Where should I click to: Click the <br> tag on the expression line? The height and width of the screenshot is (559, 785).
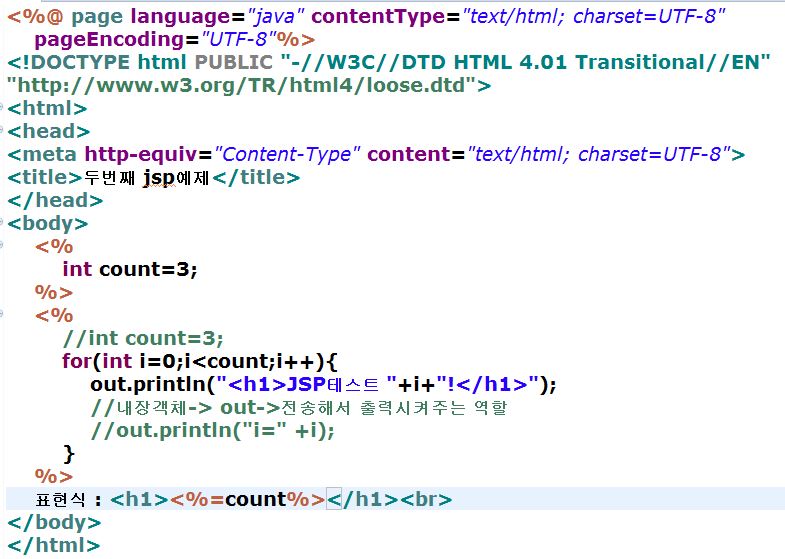(x=426, y=500)
